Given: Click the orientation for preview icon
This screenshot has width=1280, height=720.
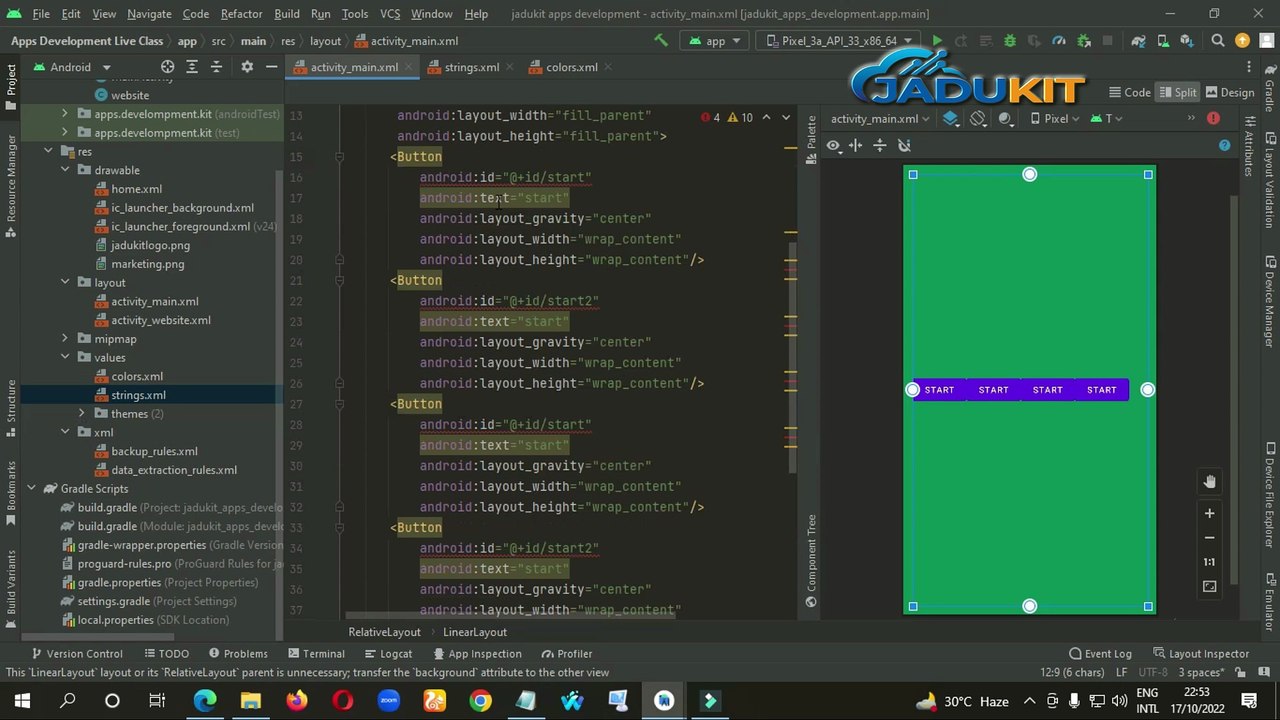Looking at the screenshot, I should pos(978,119).
